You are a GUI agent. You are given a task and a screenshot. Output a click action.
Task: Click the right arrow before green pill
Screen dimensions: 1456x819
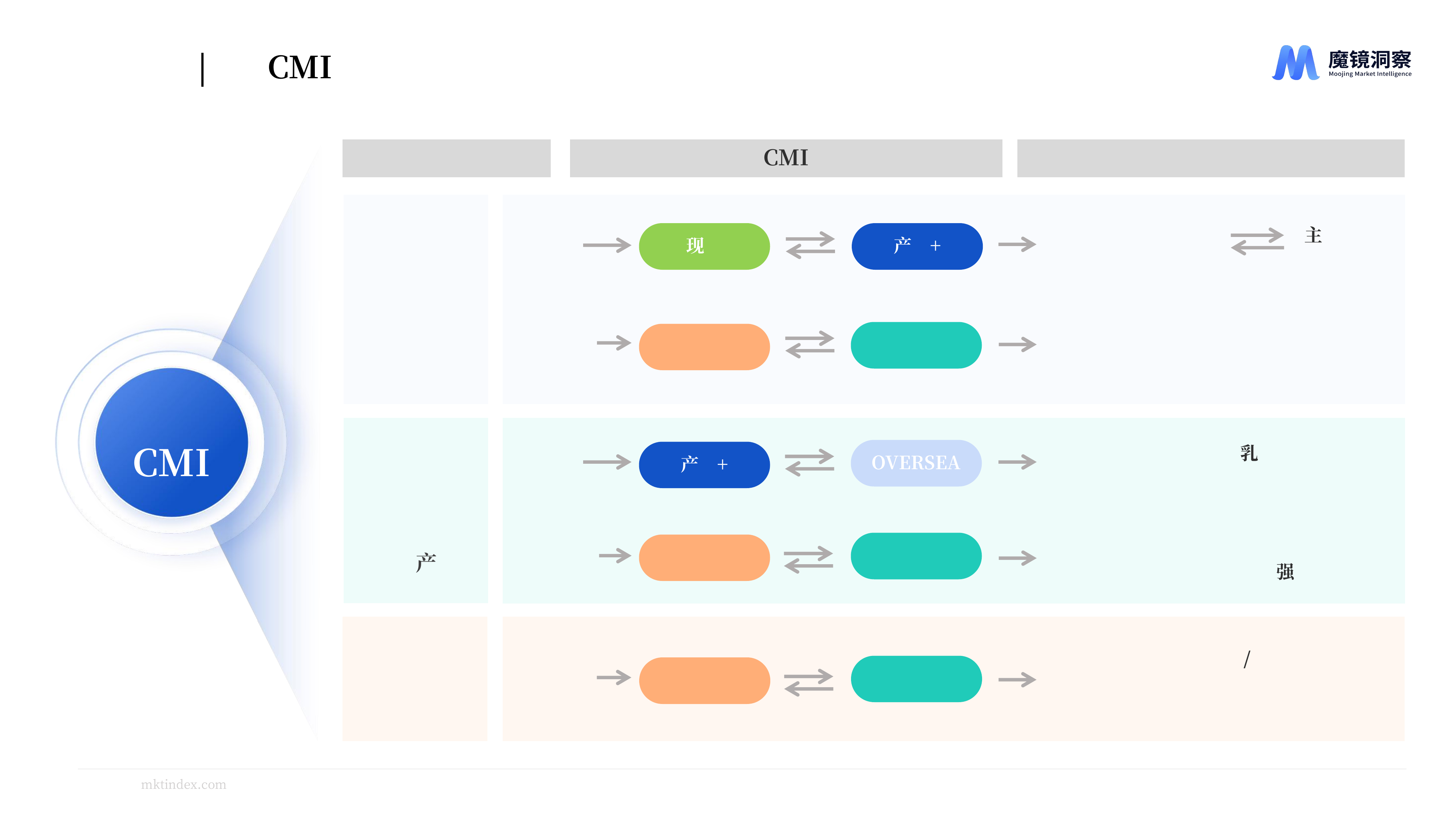click(606, 245)
